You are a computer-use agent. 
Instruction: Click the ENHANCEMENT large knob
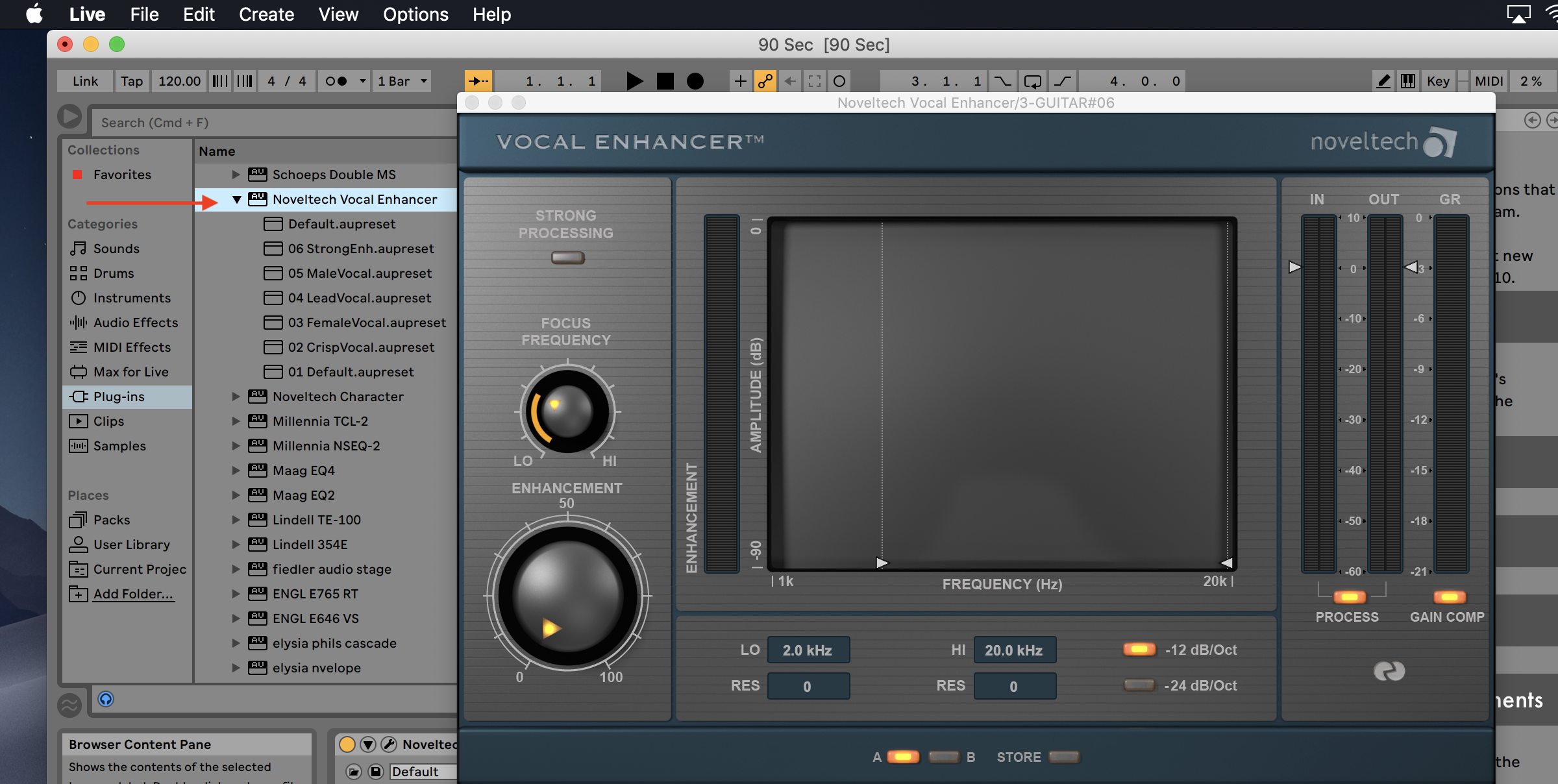click(x=567, y=595)
